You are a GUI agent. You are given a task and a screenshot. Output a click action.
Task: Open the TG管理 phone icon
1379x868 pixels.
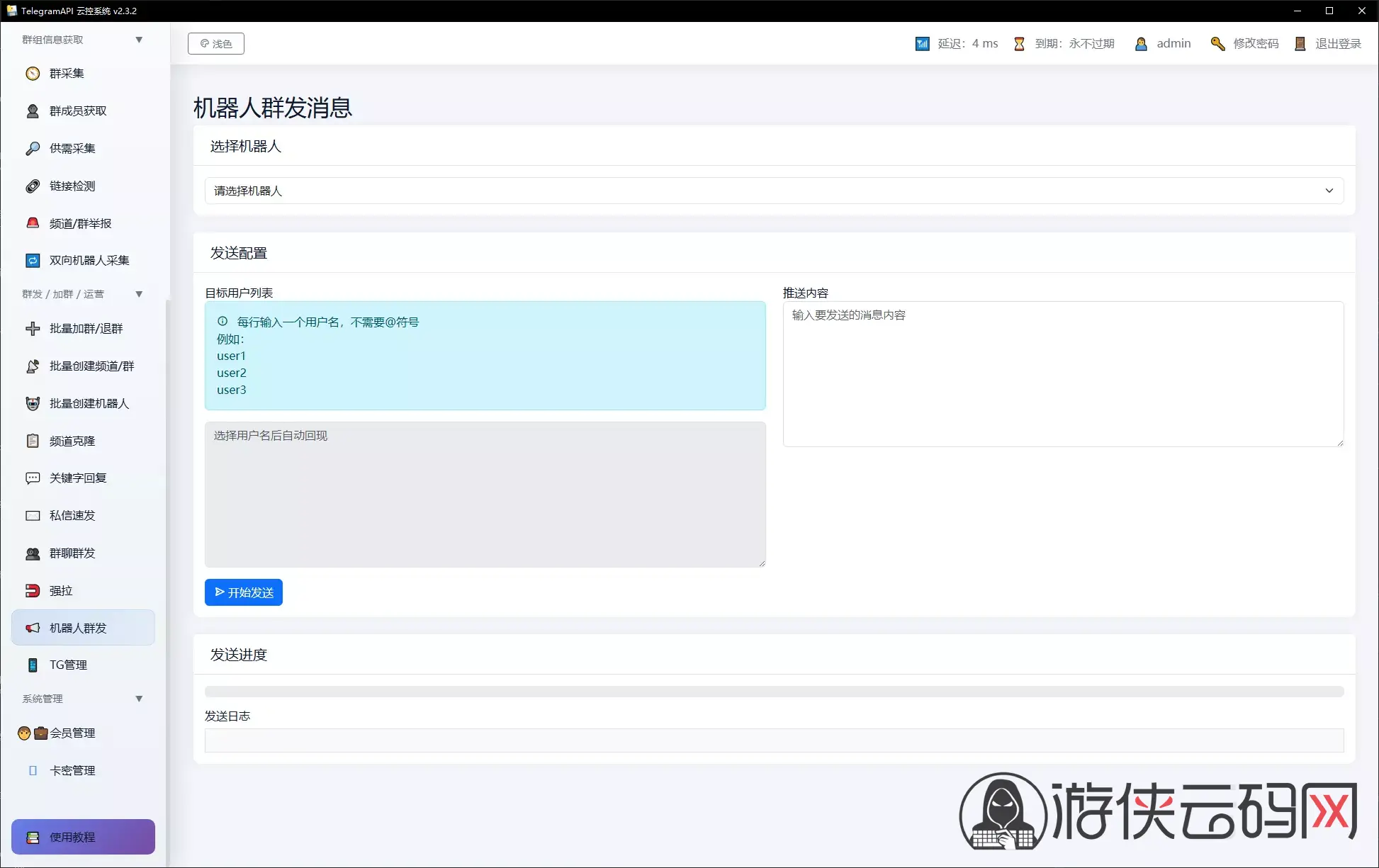(x=33, y=665)
